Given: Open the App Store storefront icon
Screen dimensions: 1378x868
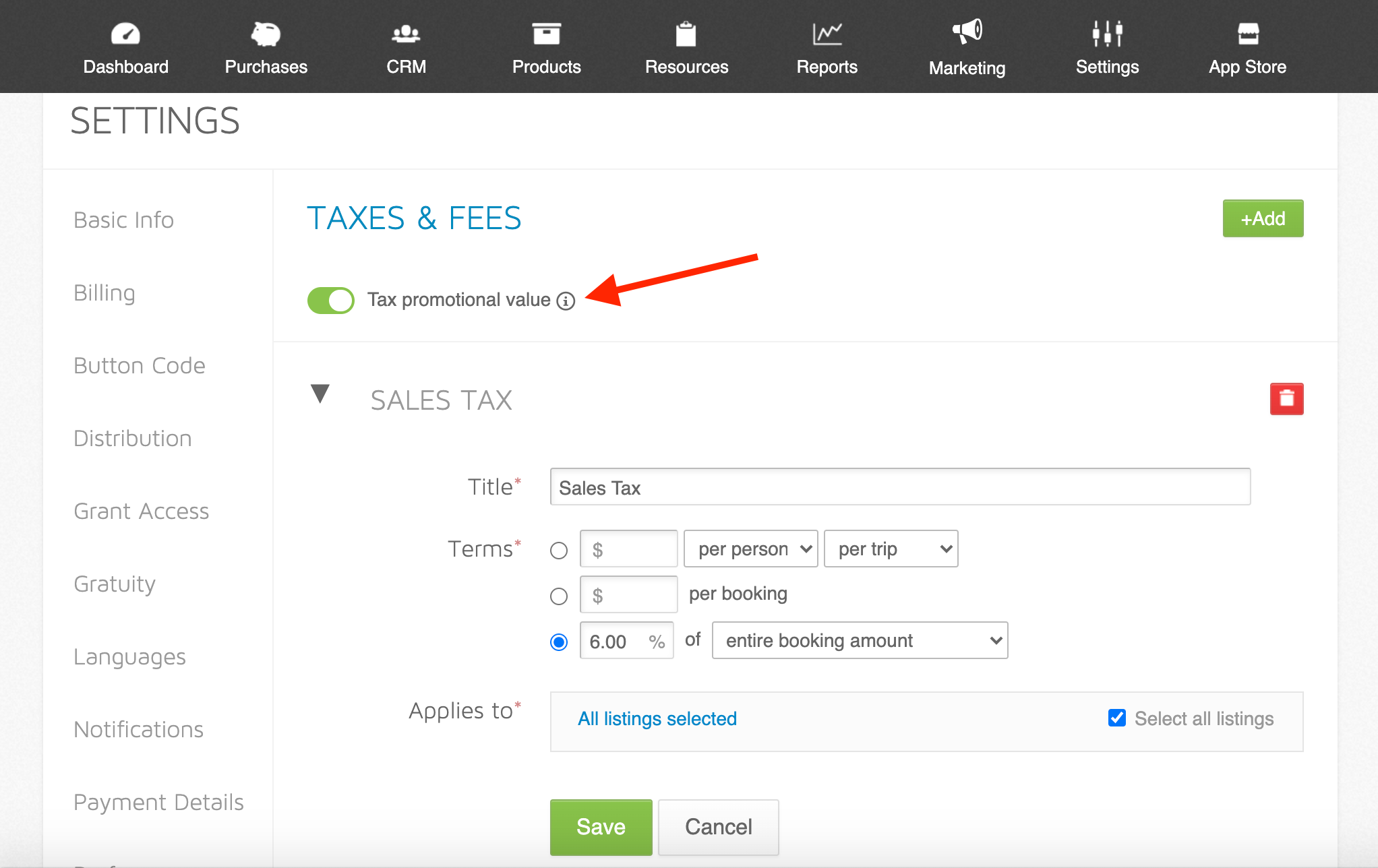Looking at the screenshot, I should 1248,34.
